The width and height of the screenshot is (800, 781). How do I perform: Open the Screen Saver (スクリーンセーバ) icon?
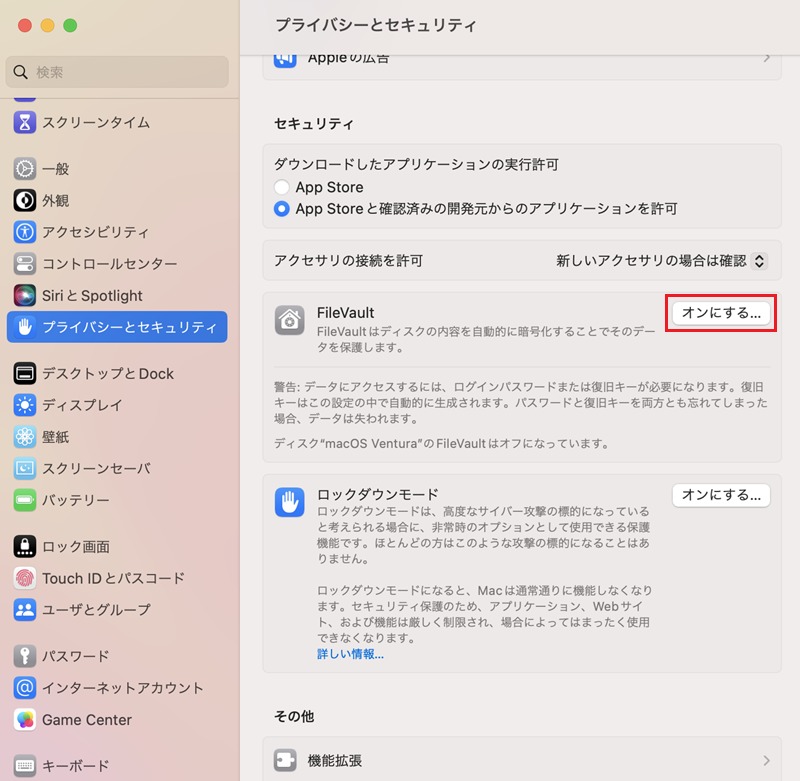tap(24, 468)
